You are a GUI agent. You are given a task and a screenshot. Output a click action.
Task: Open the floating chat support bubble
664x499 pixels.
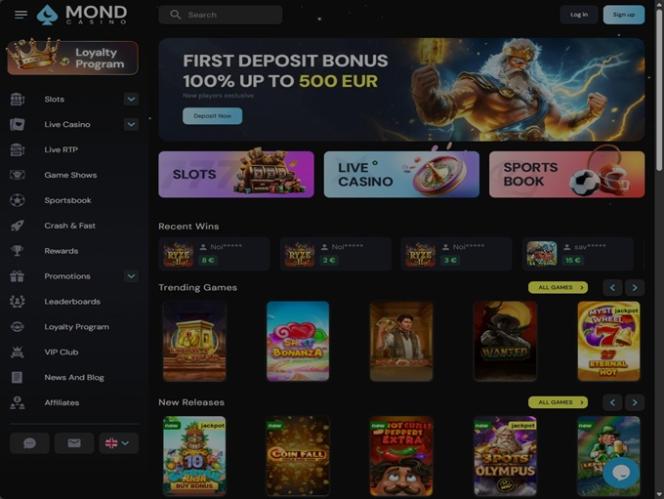tap(621, 473)
